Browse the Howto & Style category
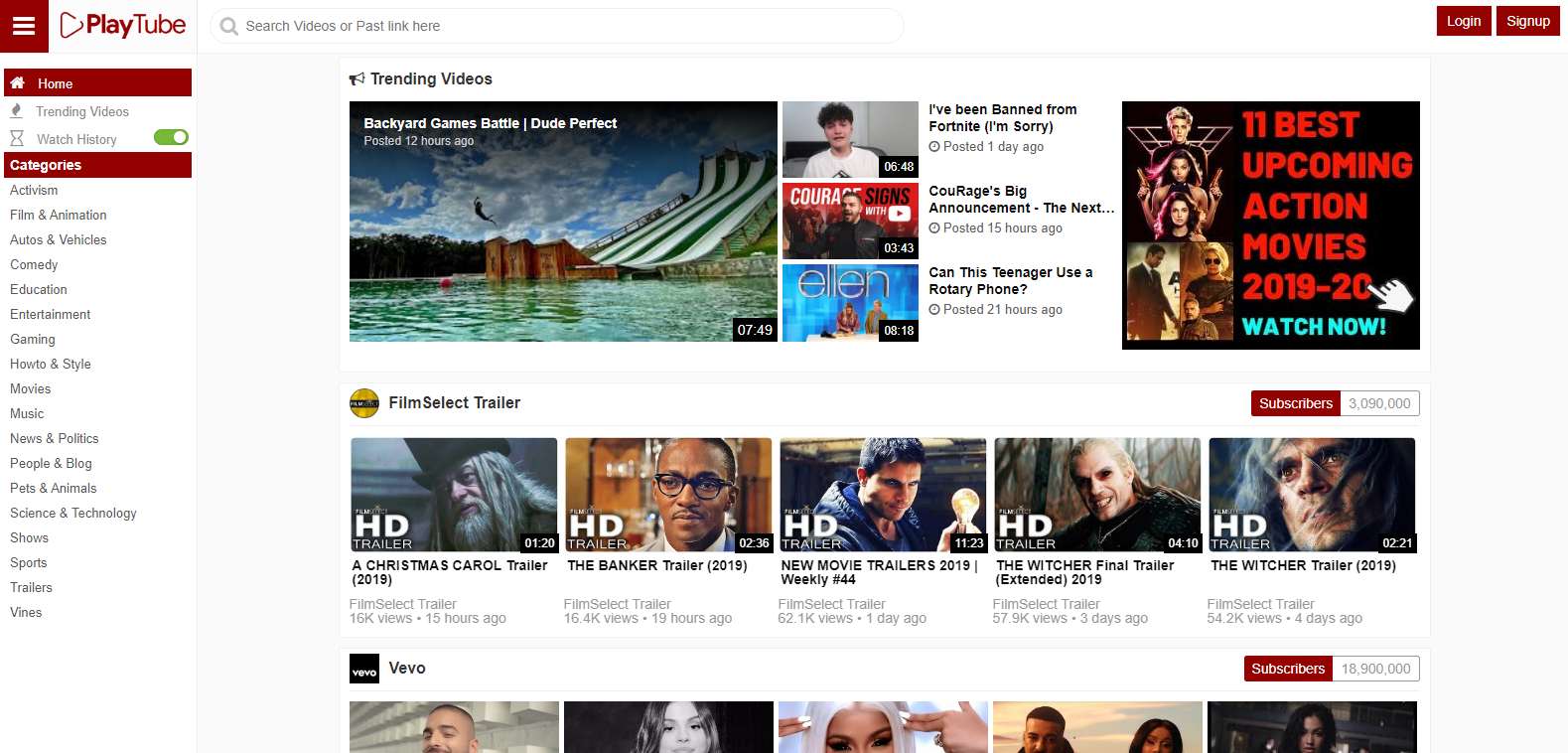The width and height of the screenshot is (1568, 753). (51, 364)
